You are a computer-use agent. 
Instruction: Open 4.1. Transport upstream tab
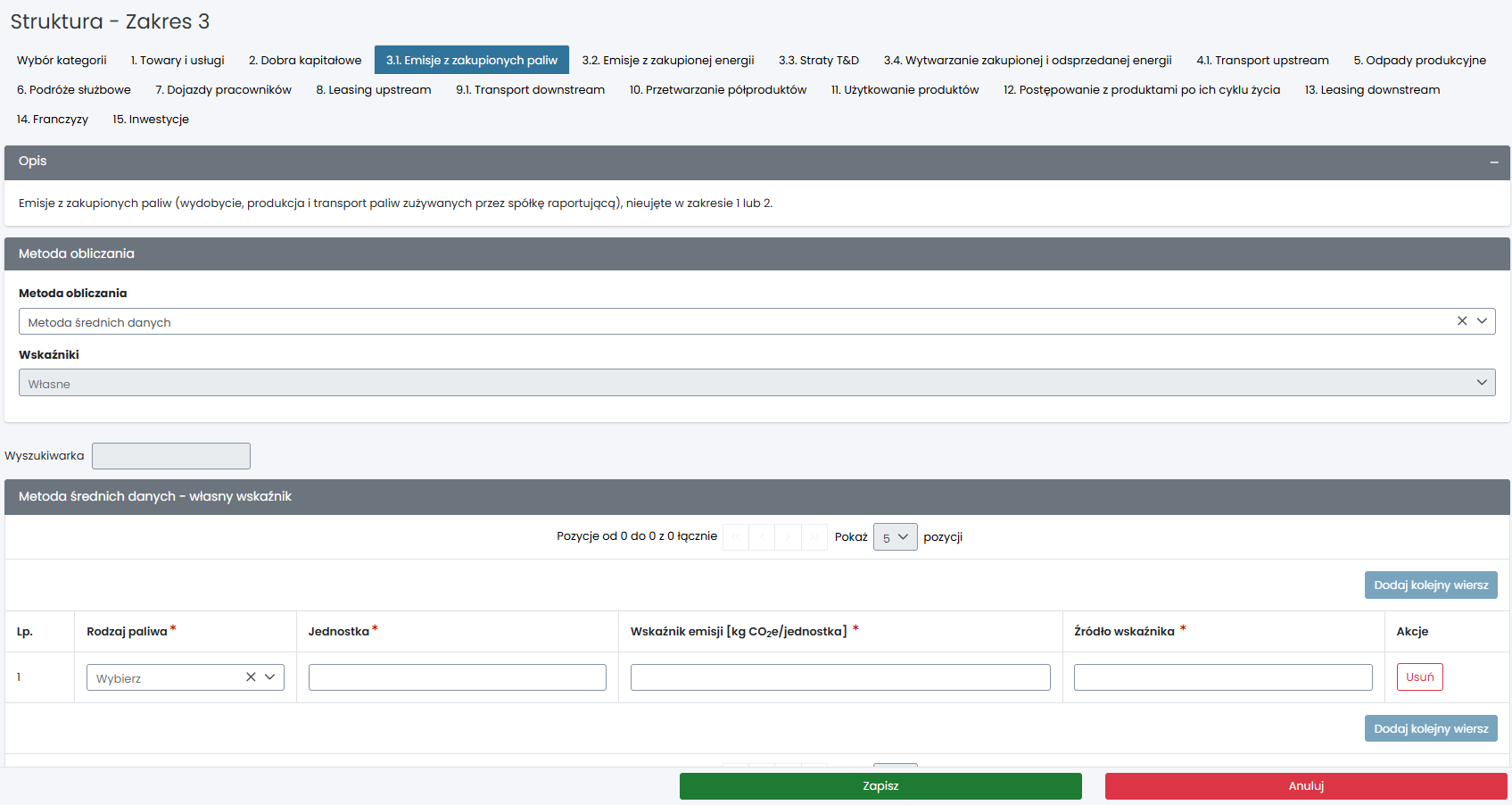pyautogui.click(x=1262, y=61)
